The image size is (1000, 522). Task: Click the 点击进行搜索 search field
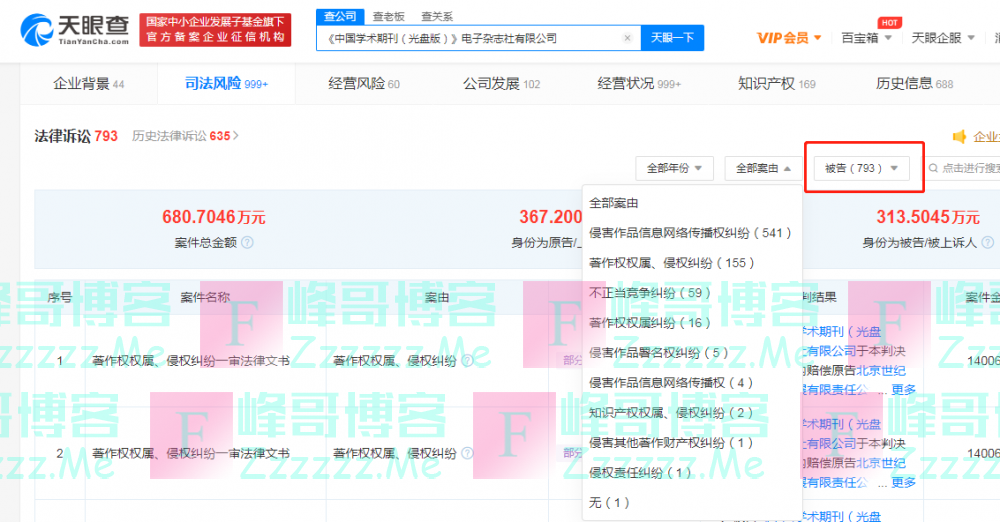963,168
